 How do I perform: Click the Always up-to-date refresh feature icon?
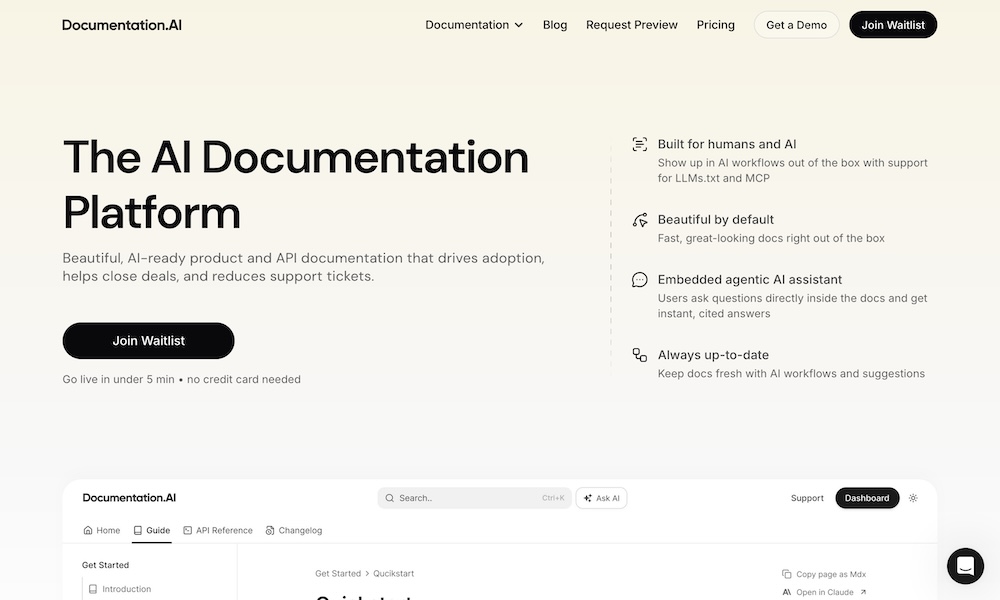pyautogui.click(x=638, y=355)
